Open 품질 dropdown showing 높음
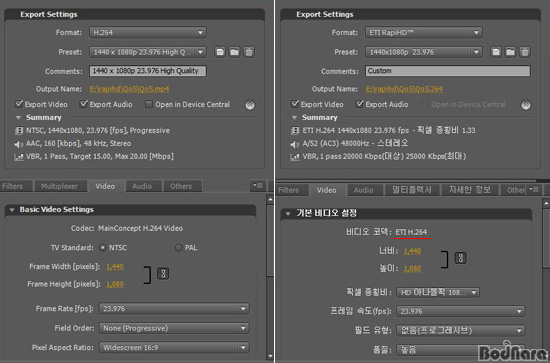550x363 pixels. [x=461, y=350]
